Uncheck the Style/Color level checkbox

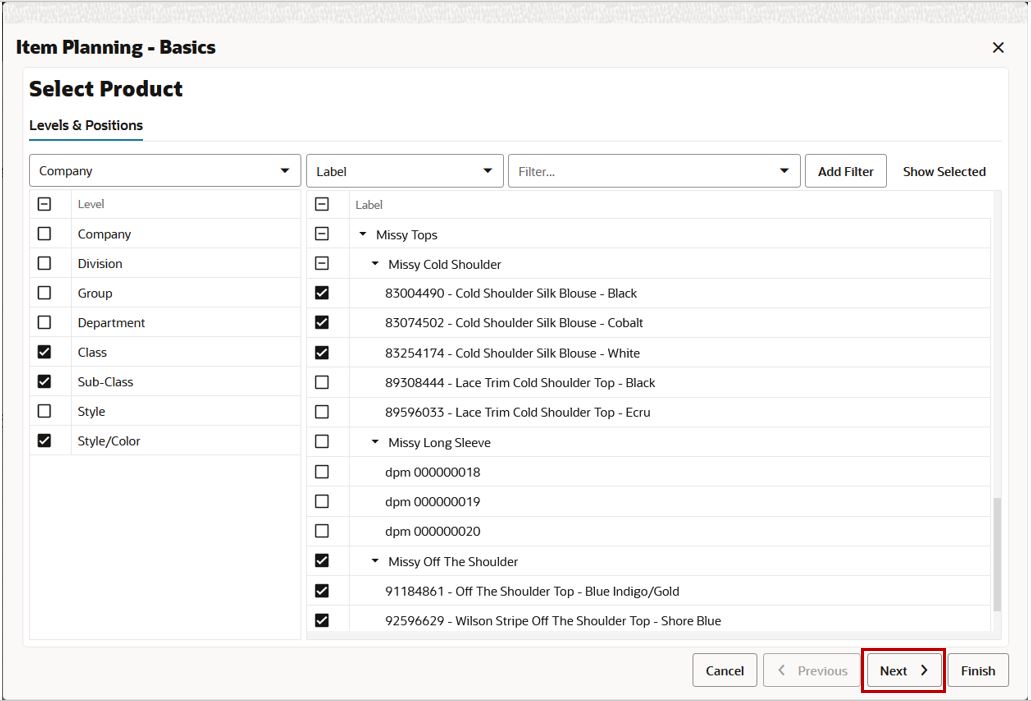(44, 441)
